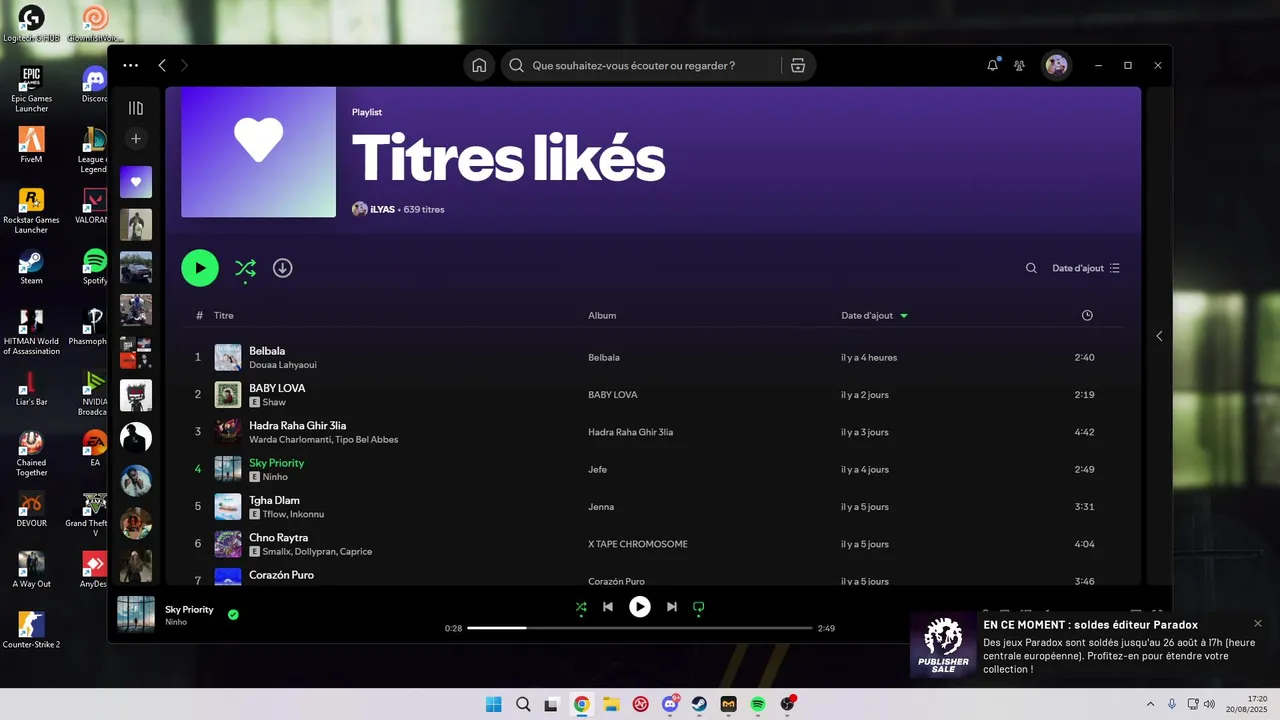Sort by duration clock icon
Image resolution: width=1280 pixels, height=720 pixels.
[x=1087, y=315]
